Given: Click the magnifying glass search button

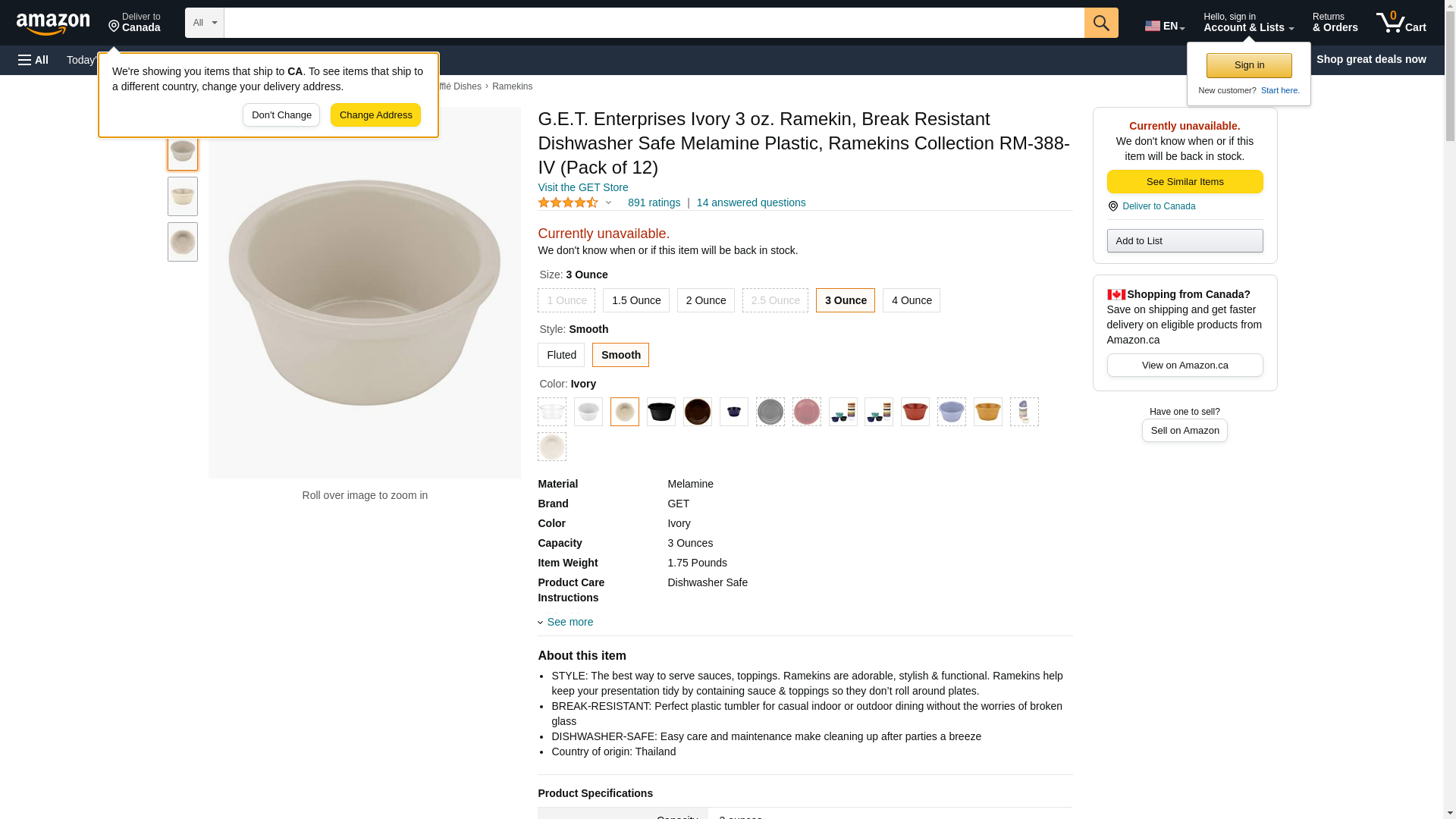Looking at the screenshot, I should (x=1101, y=23).
